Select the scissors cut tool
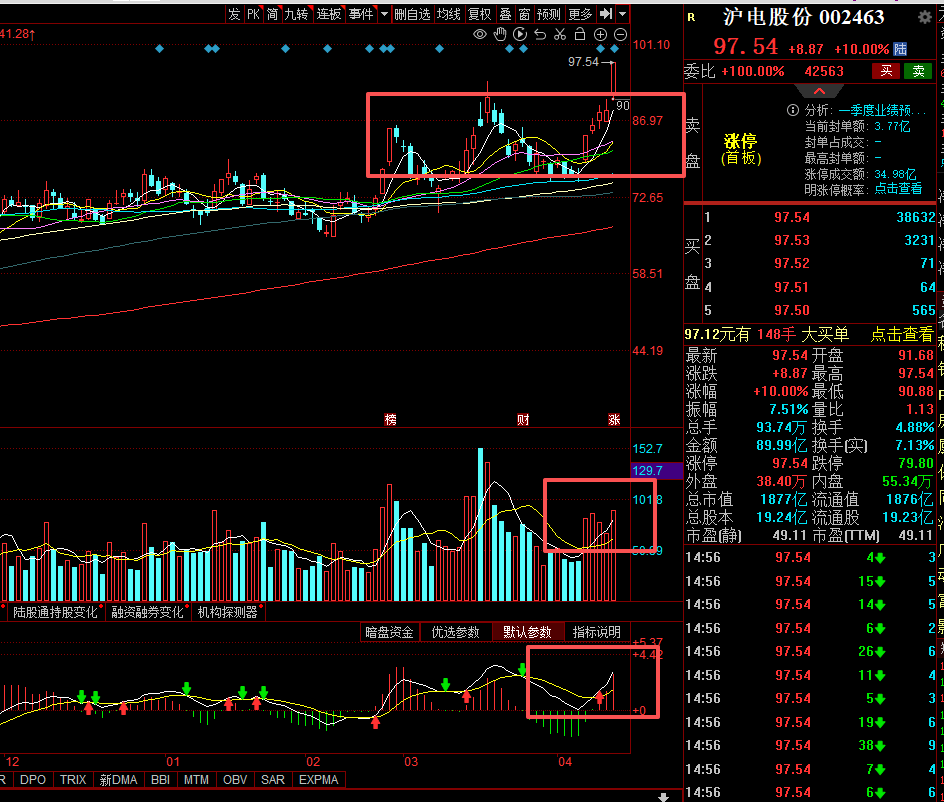 pos(560,34)
